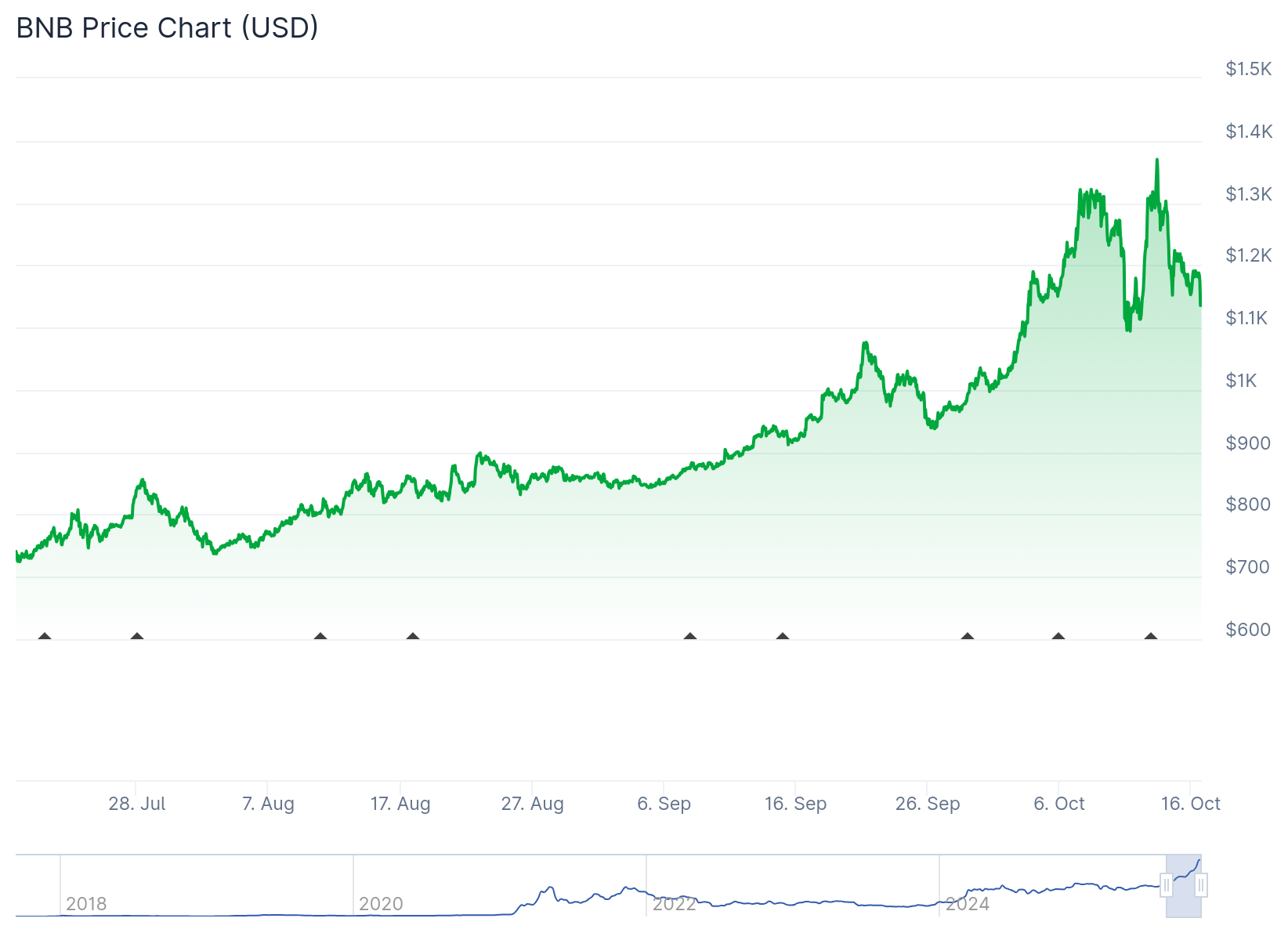This screenshot has height=940, width=1288.
Task: Click 2022 on the navigator timeline
Action: pyautogui.click(x=674, y=904)
